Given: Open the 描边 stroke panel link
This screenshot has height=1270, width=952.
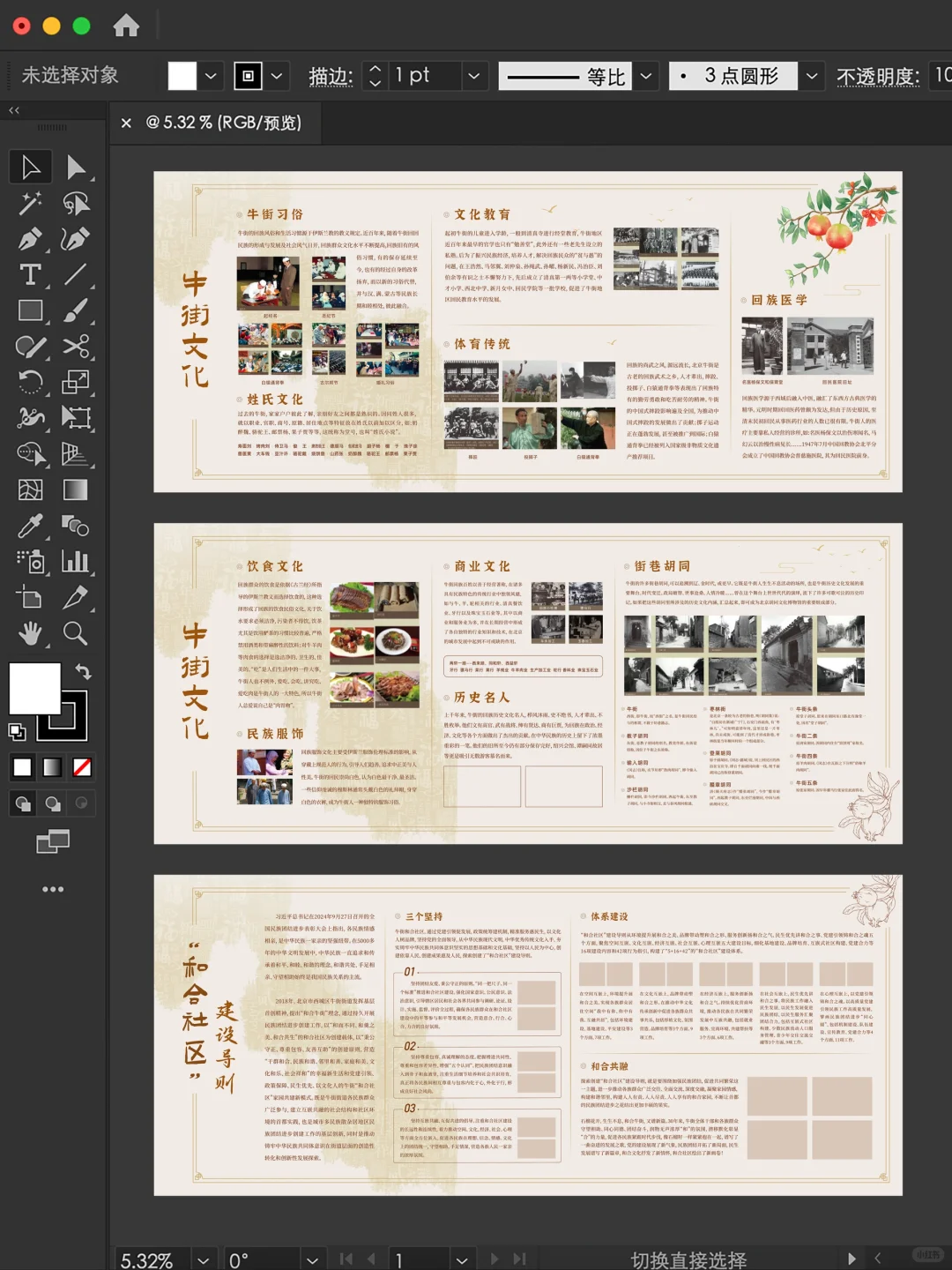Looking at the screenshot, I should click(331, 77).
